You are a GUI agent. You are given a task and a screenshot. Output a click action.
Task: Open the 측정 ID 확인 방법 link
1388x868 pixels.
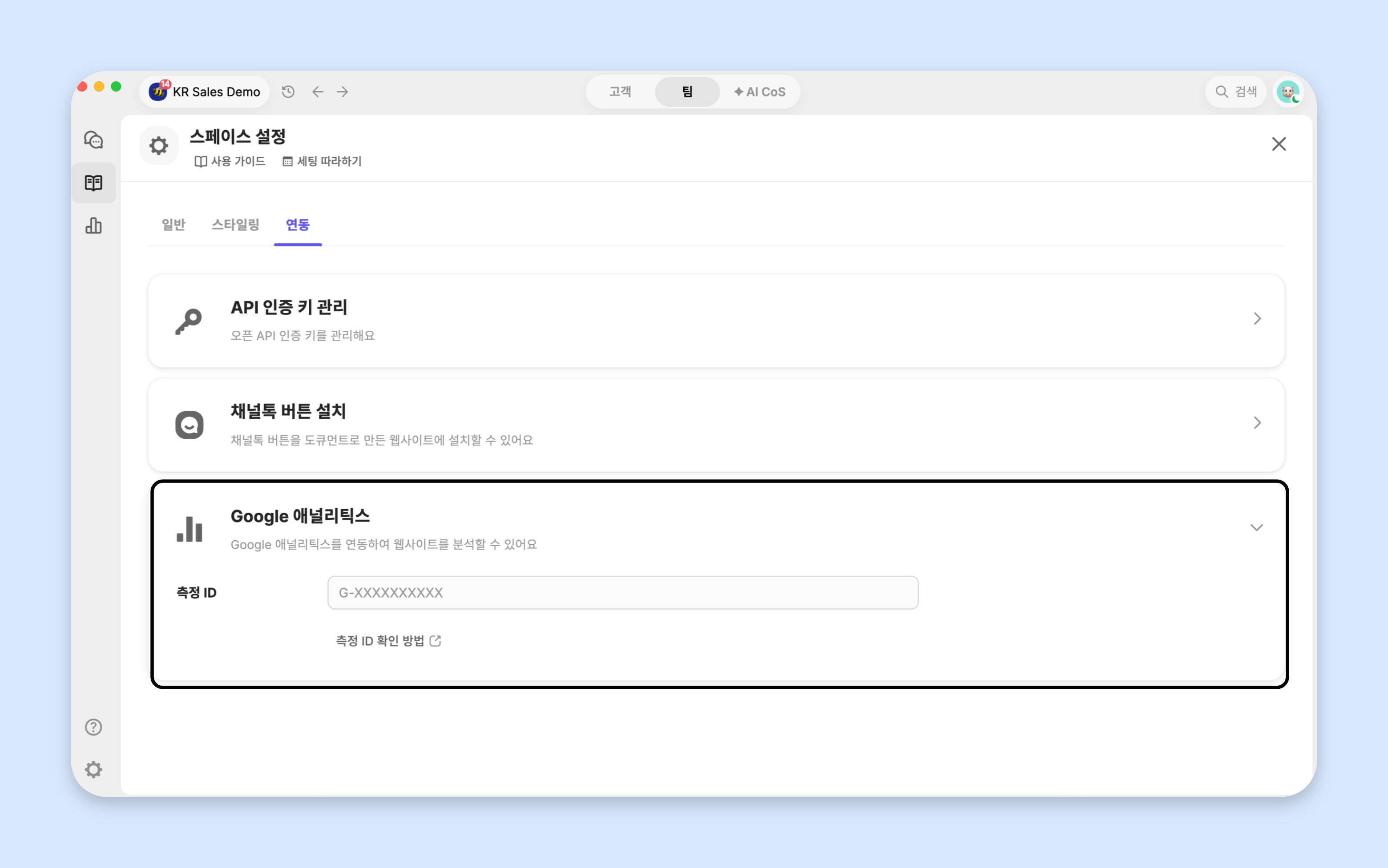click(388, 641)
